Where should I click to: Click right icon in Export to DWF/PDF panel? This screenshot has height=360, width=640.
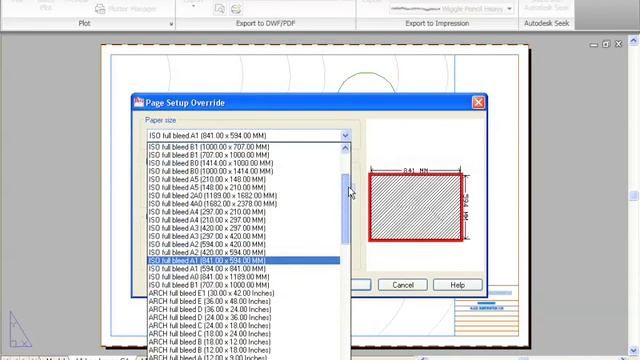(x=236, y=9)
